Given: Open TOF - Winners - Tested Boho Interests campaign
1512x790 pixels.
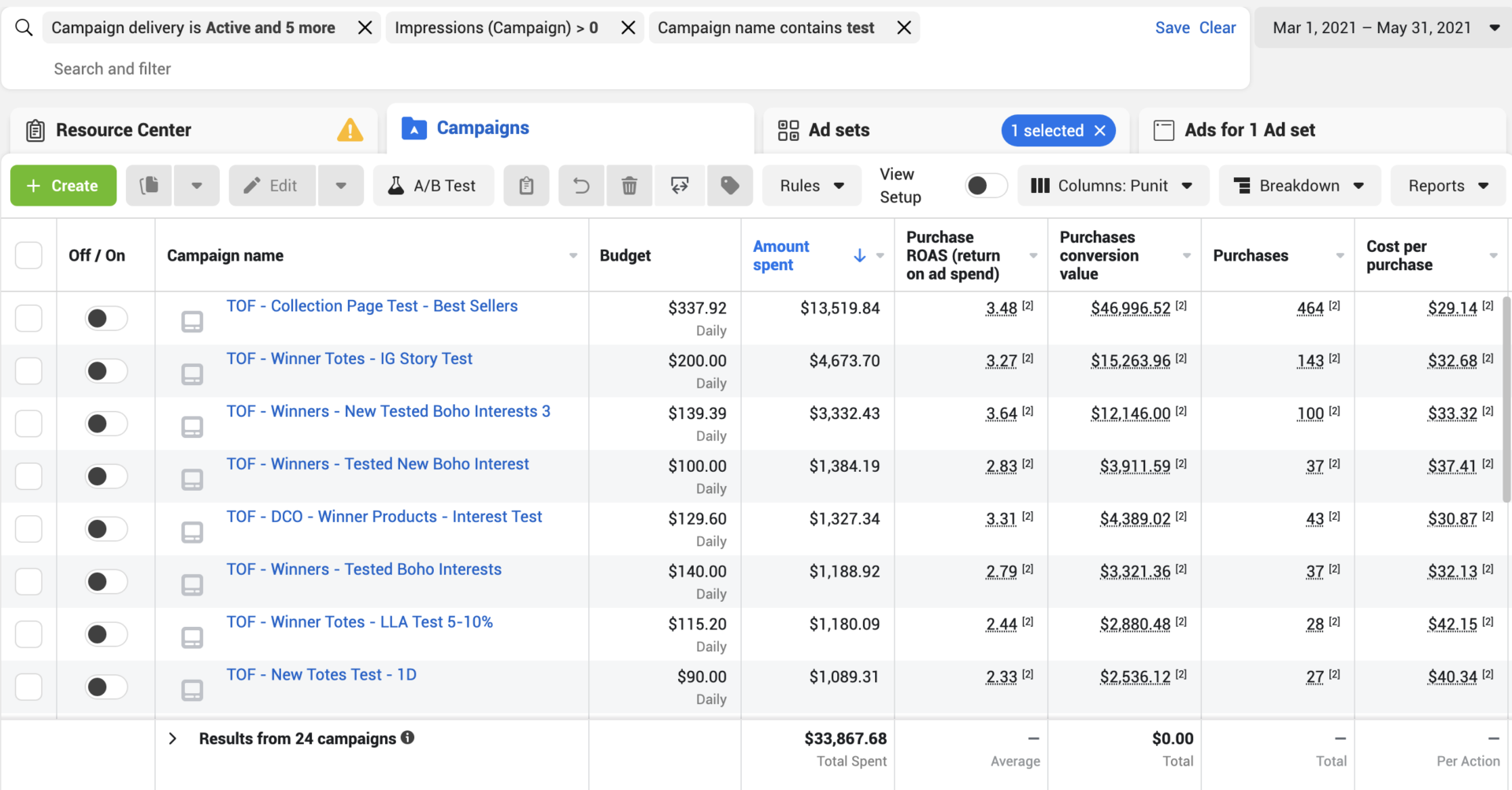Looking at the screenshot, I should [364, 569].
